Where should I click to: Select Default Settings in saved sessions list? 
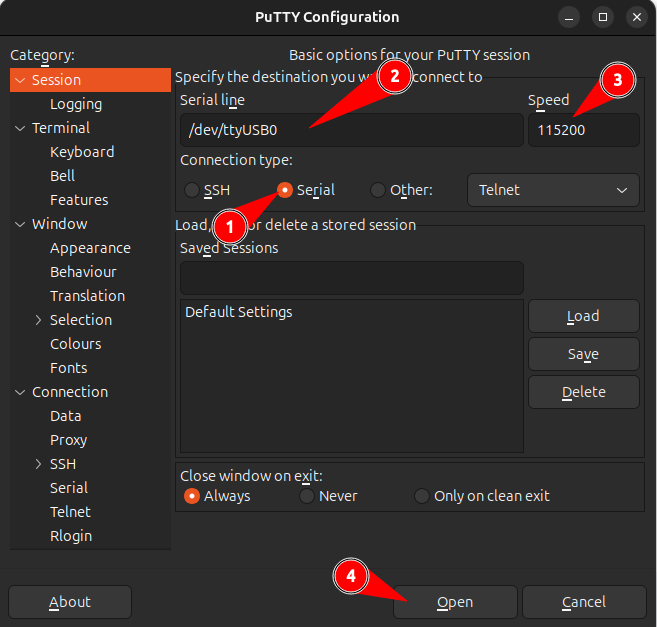352,312
